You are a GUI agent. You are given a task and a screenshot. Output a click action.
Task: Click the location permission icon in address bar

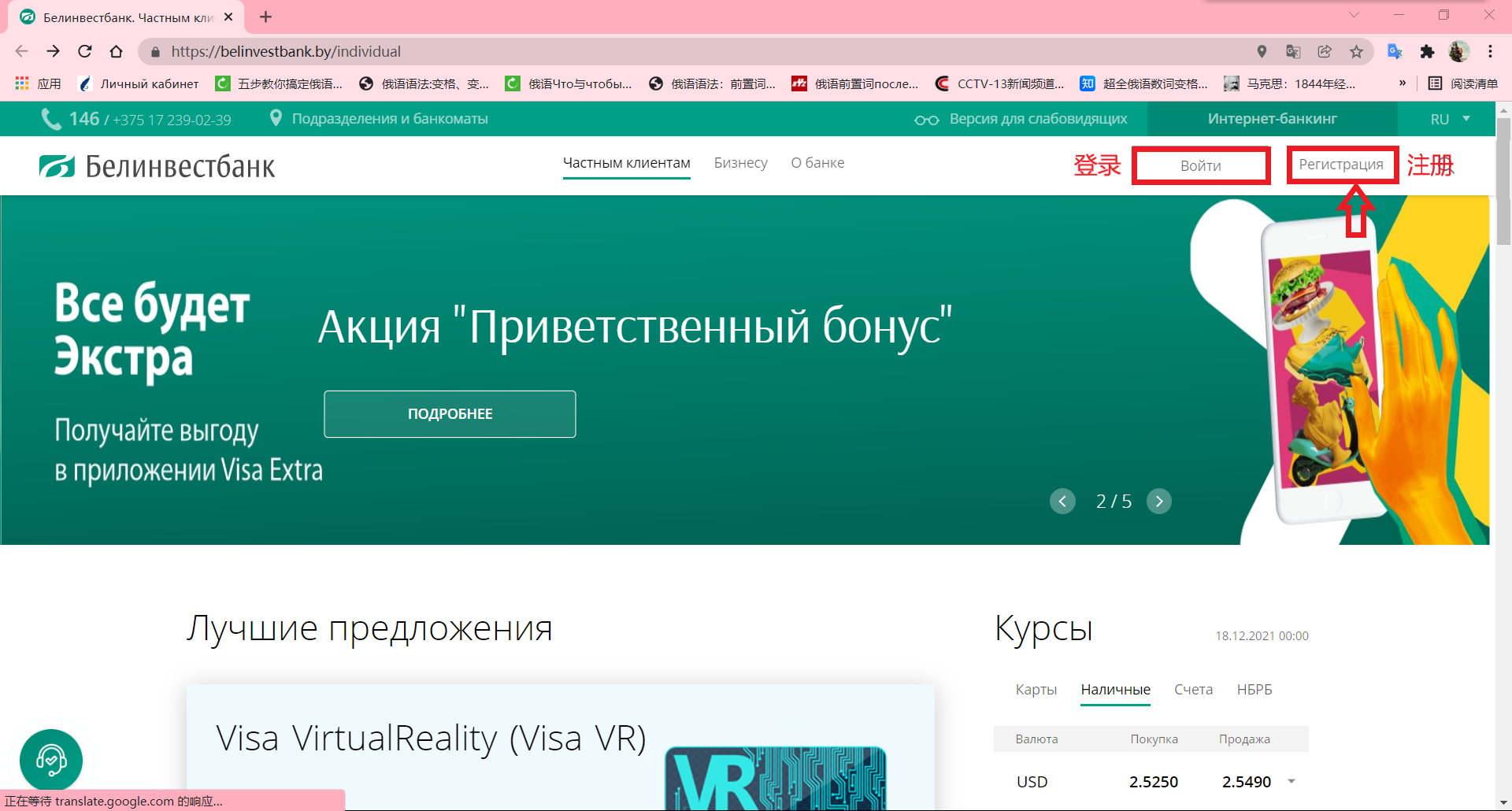pyautogui.click(x=1262, y=51)
